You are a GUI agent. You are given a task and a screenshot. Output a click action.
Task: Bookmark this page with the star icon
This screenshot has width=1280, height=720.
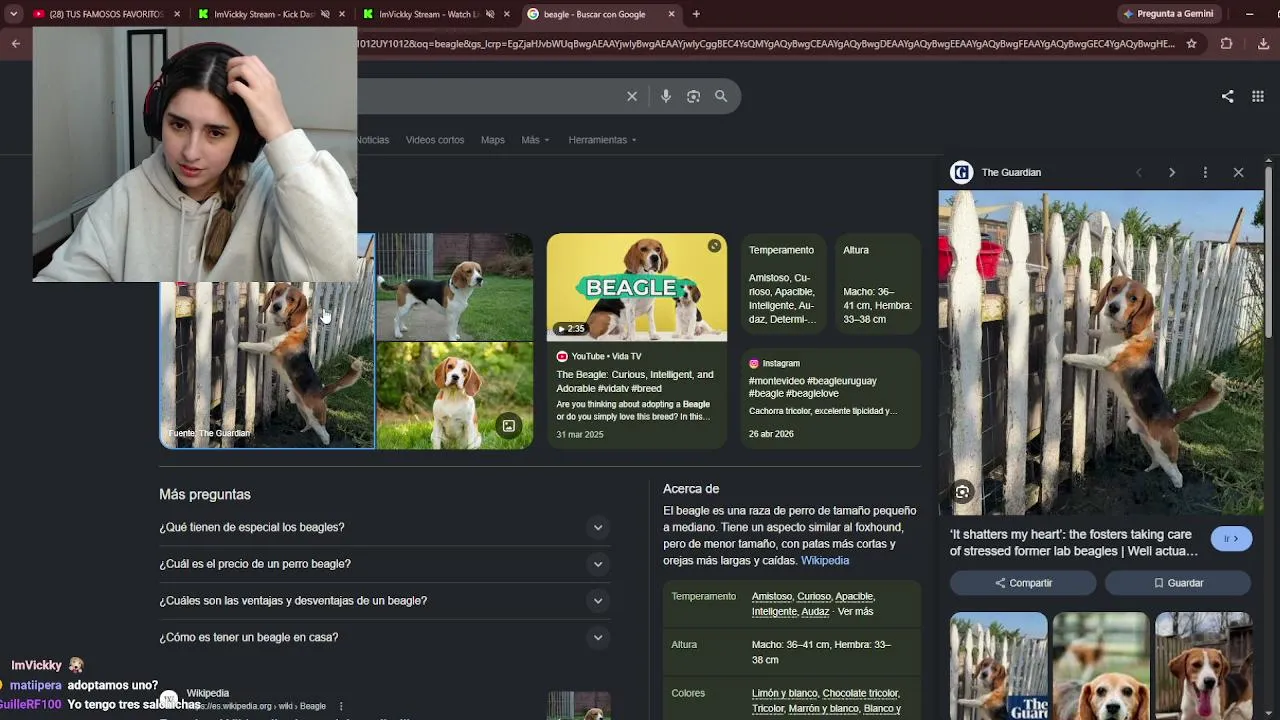tap(1191, 44)
